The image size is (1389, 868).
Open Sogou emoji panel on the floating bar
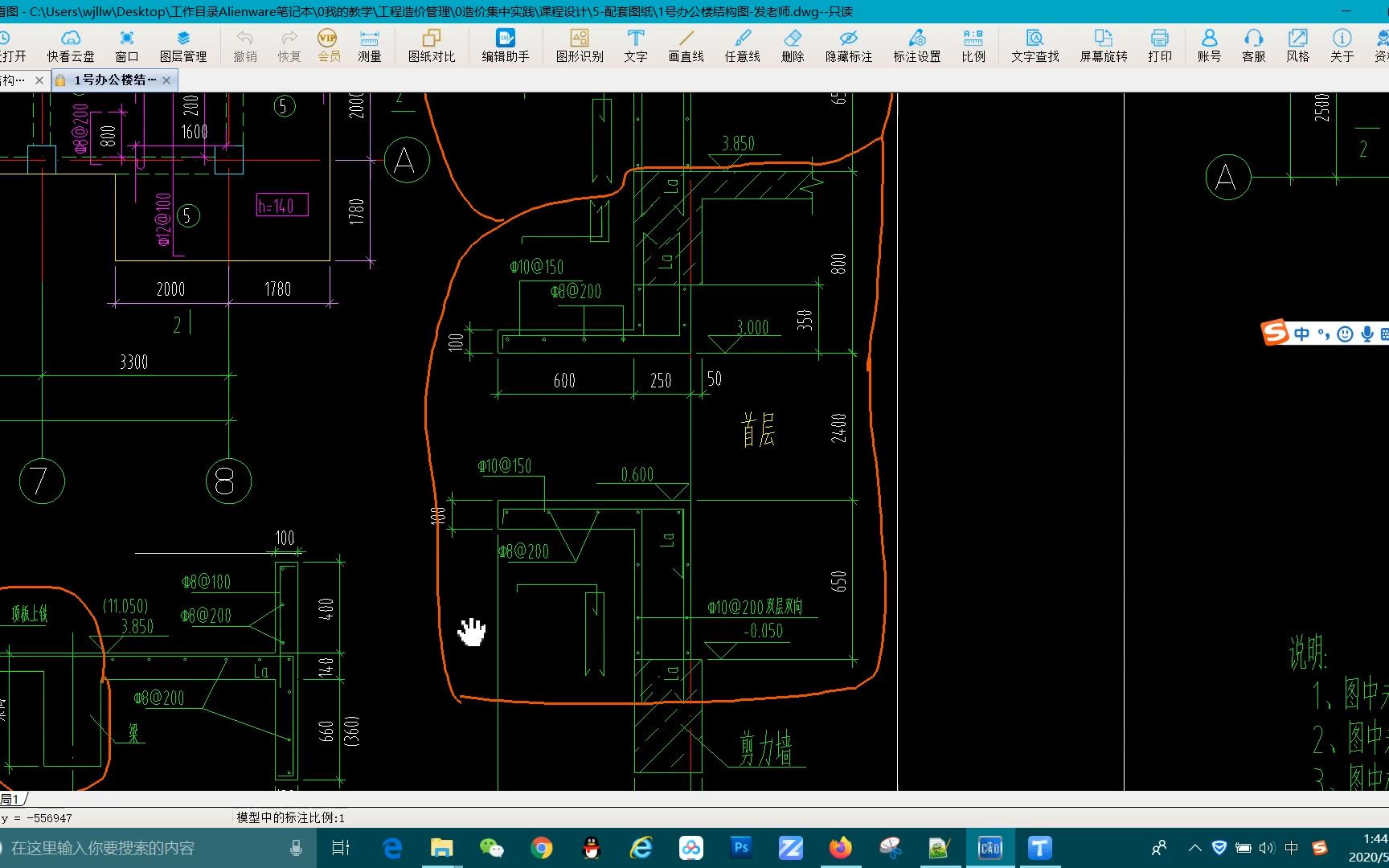pyautogui.click(x=1345, y=334)
